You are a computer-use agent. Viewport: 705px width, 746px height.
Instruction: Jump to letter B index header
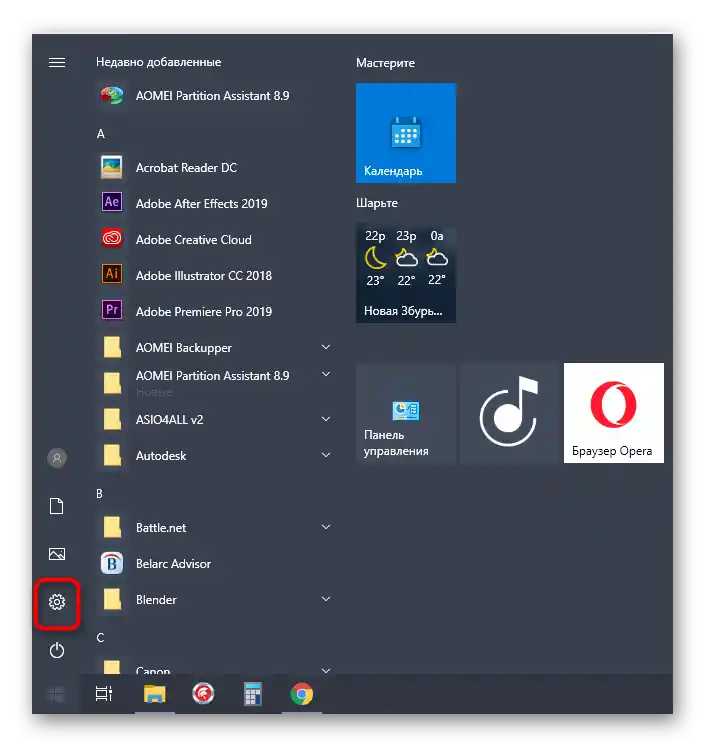coord(99,494)
